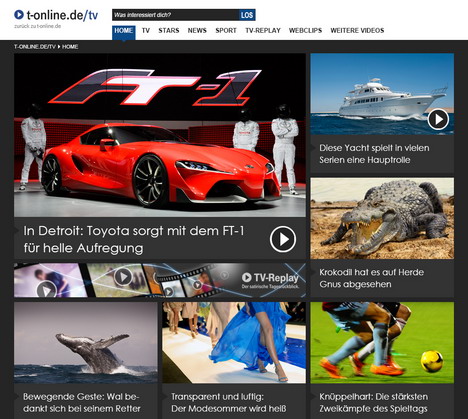Go back via 'zurück zu t-online.de' link
Screen dimensions: 468x419
pos(37,26)
